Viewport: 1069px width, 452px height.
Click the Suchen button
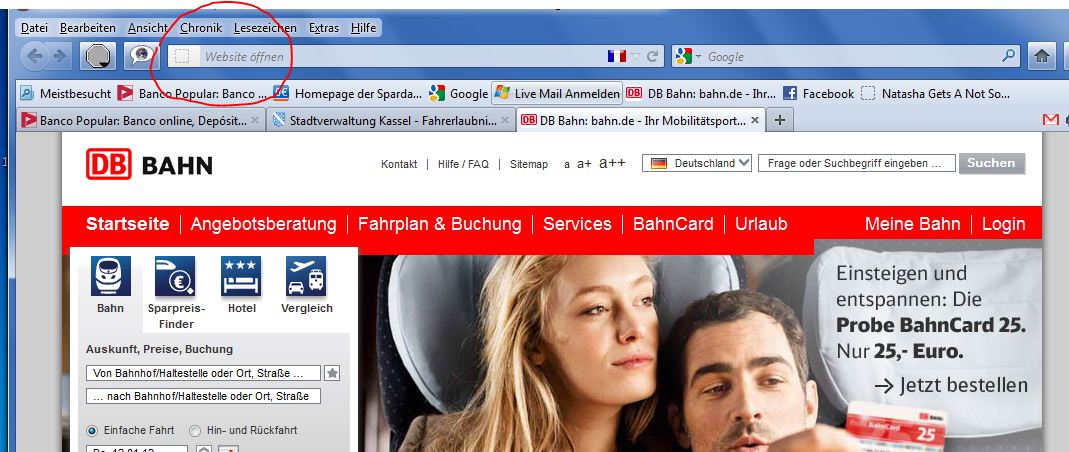point(991,163)
